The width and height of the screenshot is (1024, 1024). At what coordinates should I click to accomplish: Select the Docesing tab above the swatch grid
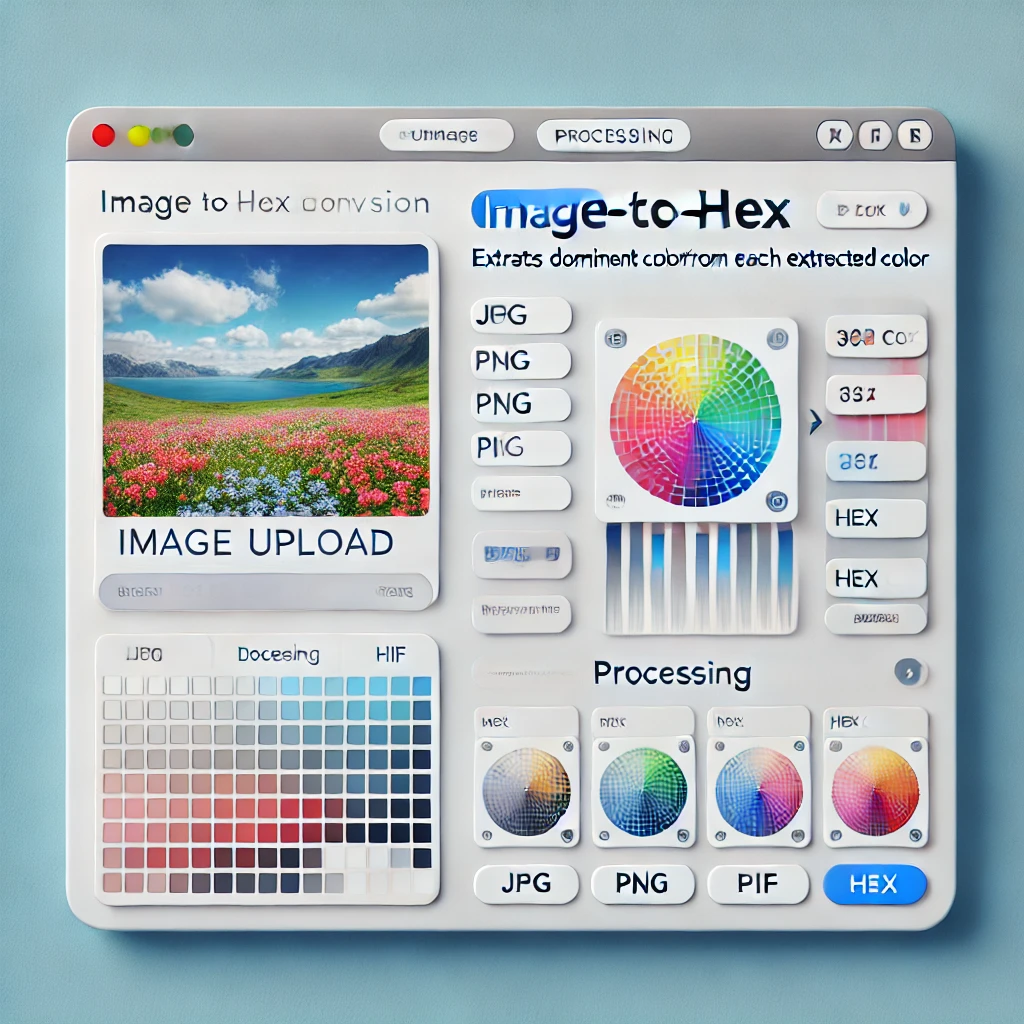pos(278,654)
